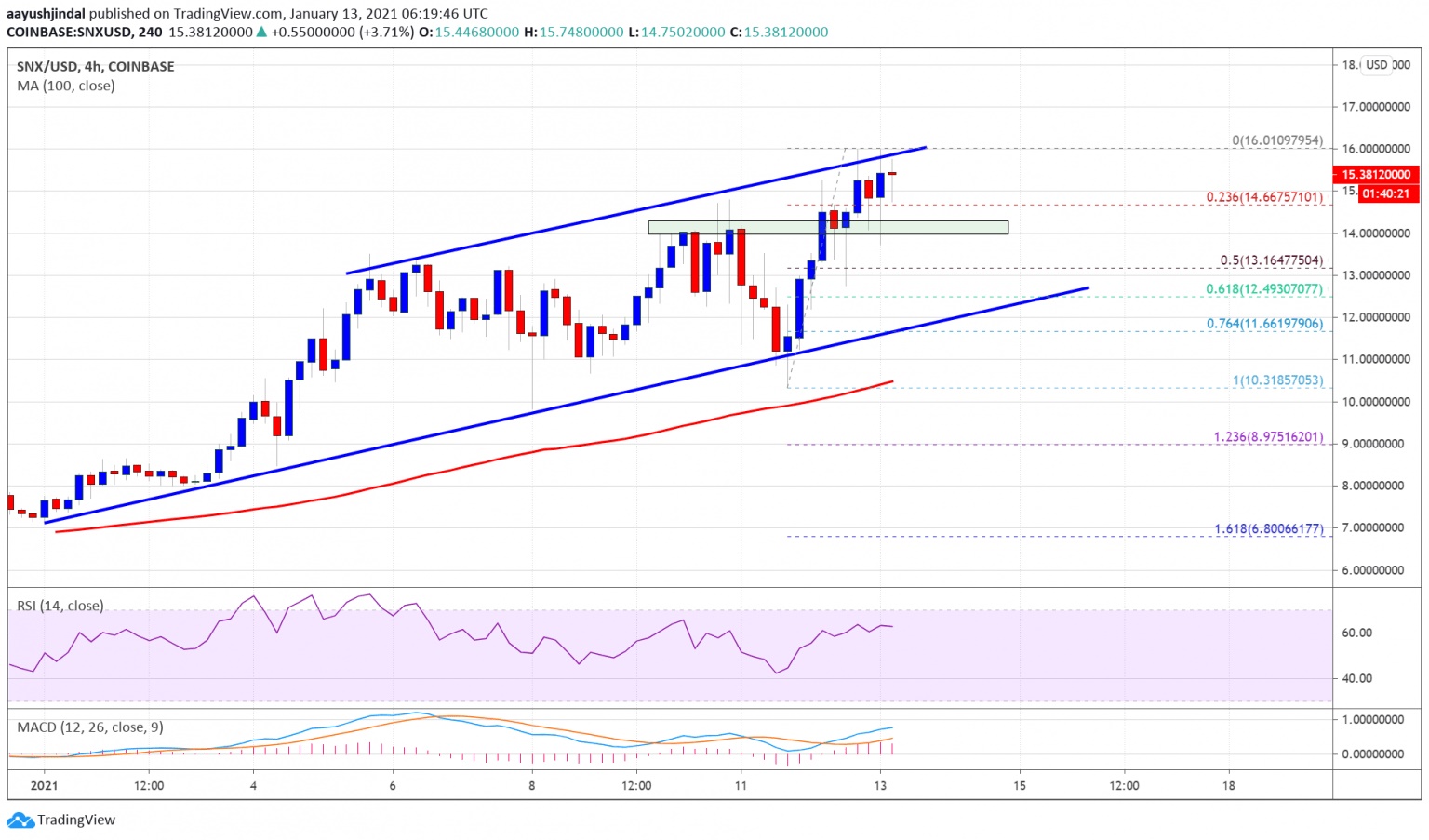This screenshot has height=840, width=1429.
Task: Select the 0 Fibonacci label at 16.01097954
Action: pos(1276,140)
